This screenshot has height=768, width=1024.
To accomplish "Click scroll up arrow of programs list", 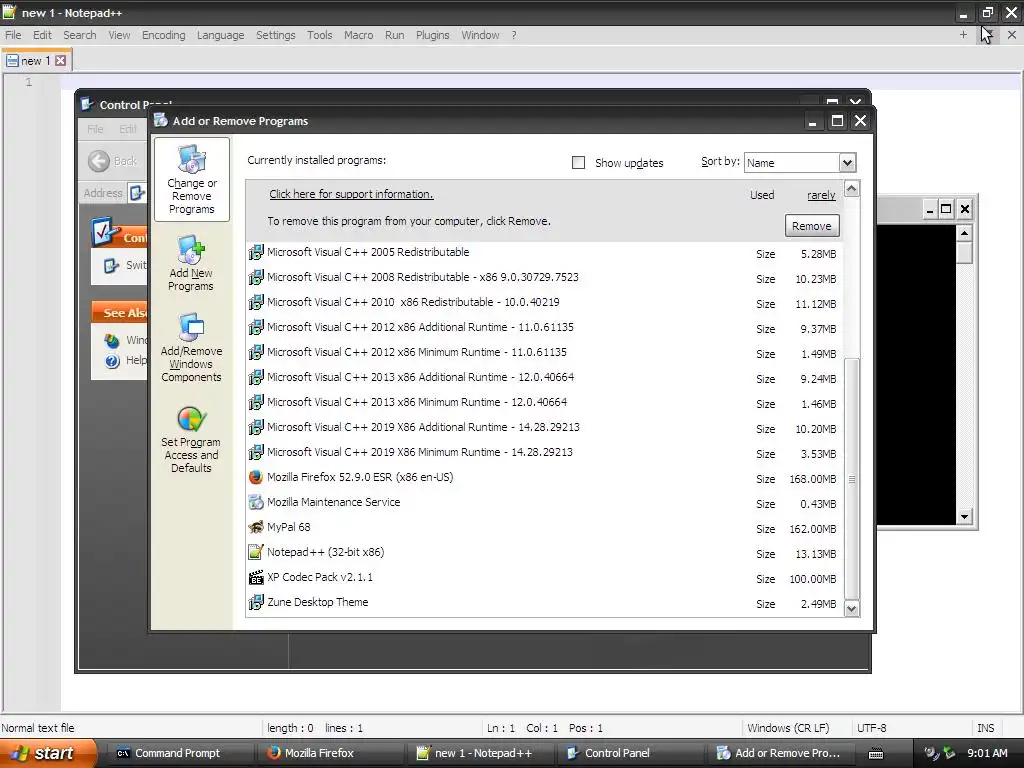I will 852,189.
